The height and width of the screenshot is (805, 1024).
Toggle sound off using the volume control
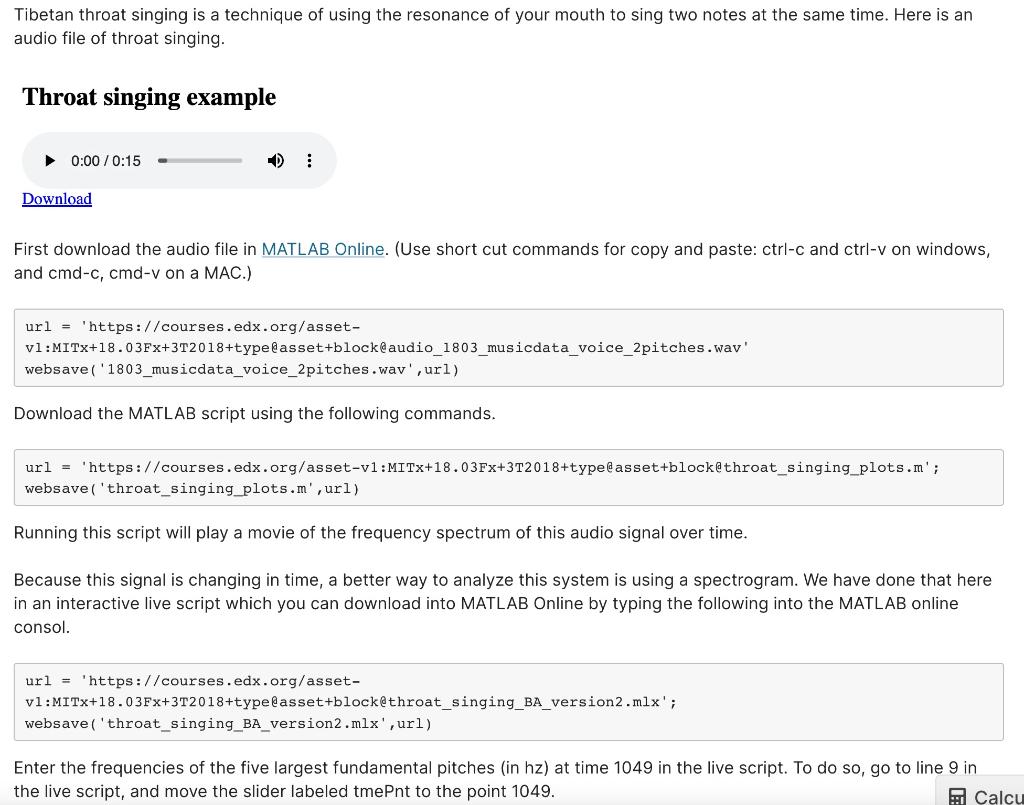click(x=276, y=160)
